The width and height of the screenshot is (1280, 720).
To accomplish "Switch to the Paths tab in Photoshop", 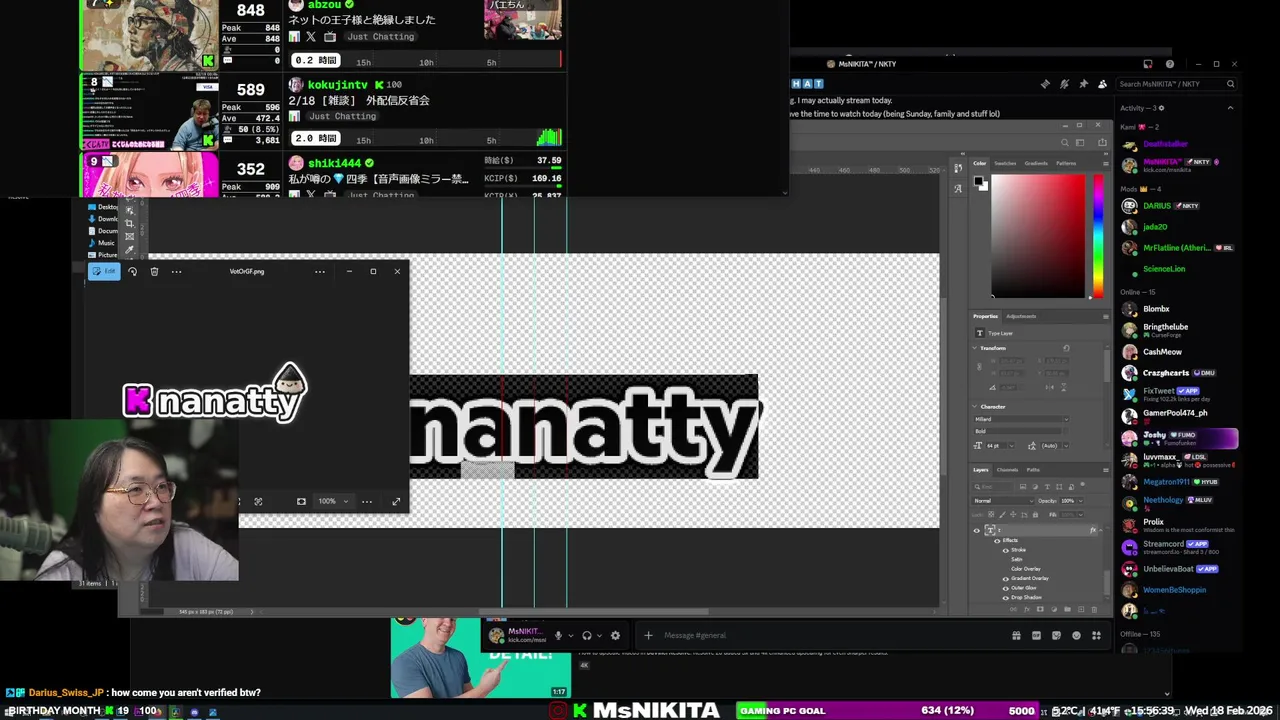I will 1033,469.
